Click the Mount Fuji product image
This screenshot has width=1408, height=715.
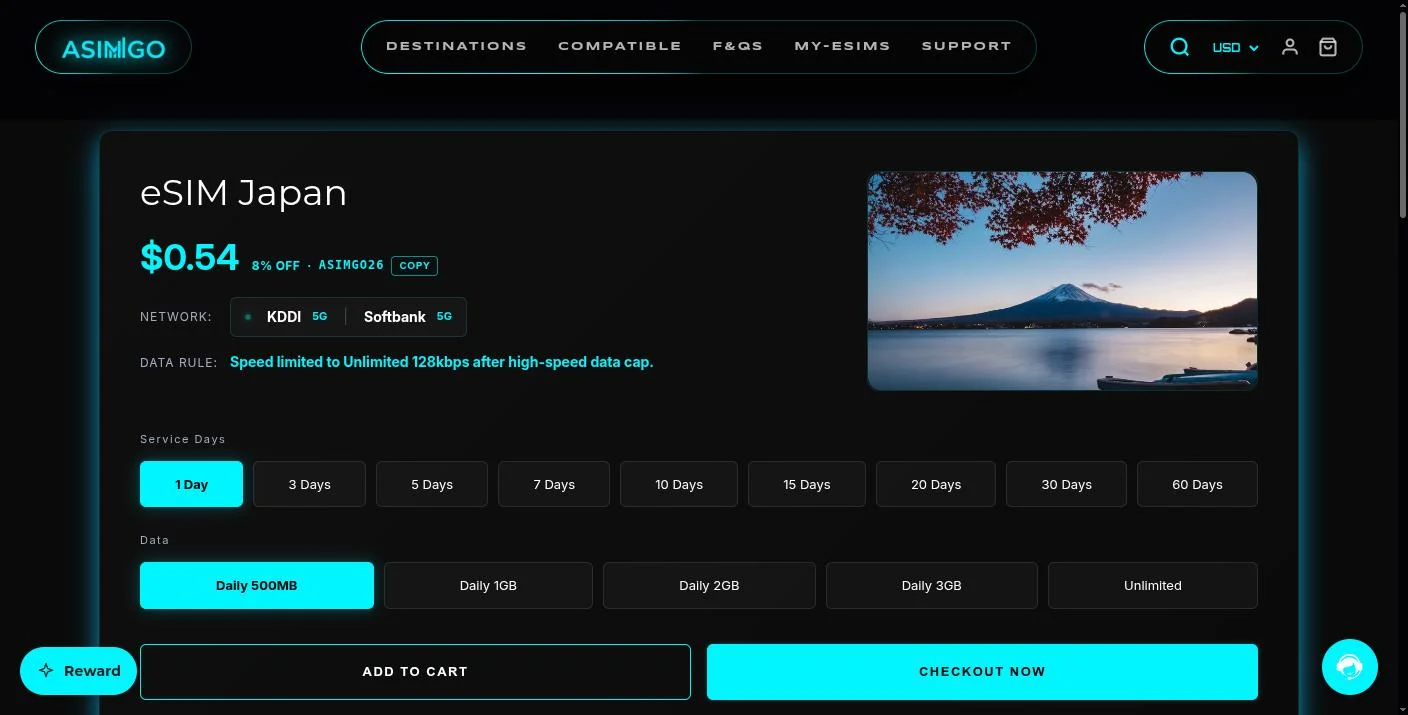(x=1062, y=281)
